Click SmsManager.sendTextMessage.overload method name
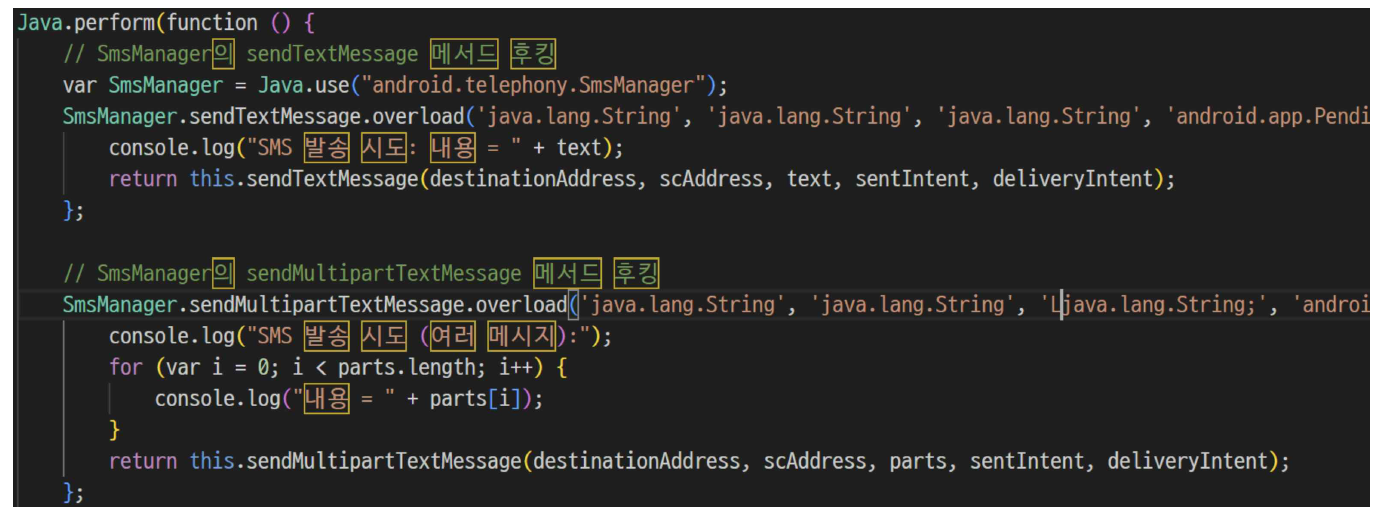 pos(263,116)
